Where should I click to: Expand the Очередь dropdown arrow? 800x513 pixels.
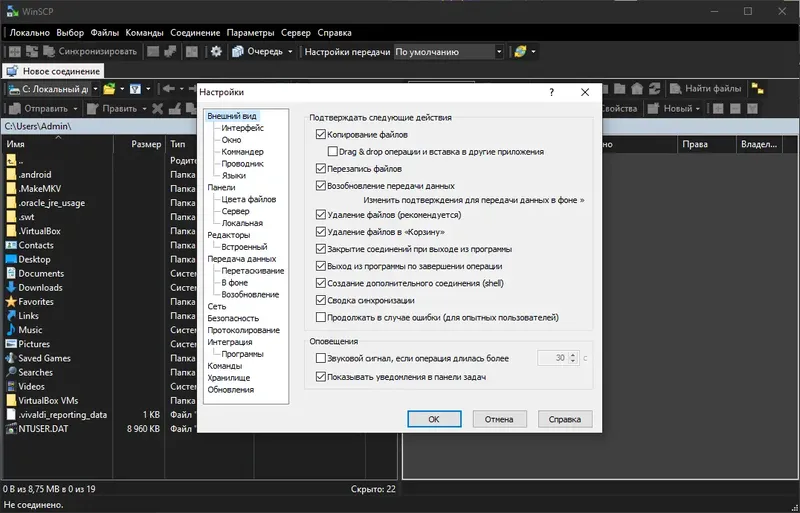coord(290,52)
